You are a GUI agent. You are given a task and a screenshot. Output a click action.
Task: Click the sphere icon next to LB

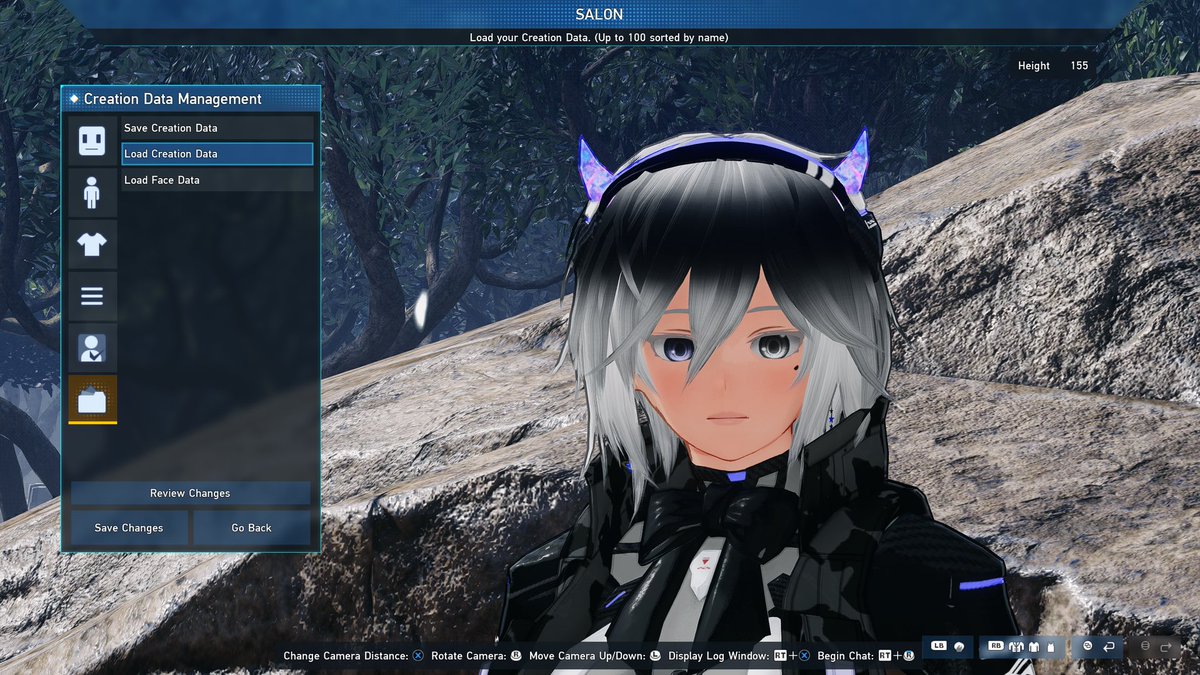point(959,647)
